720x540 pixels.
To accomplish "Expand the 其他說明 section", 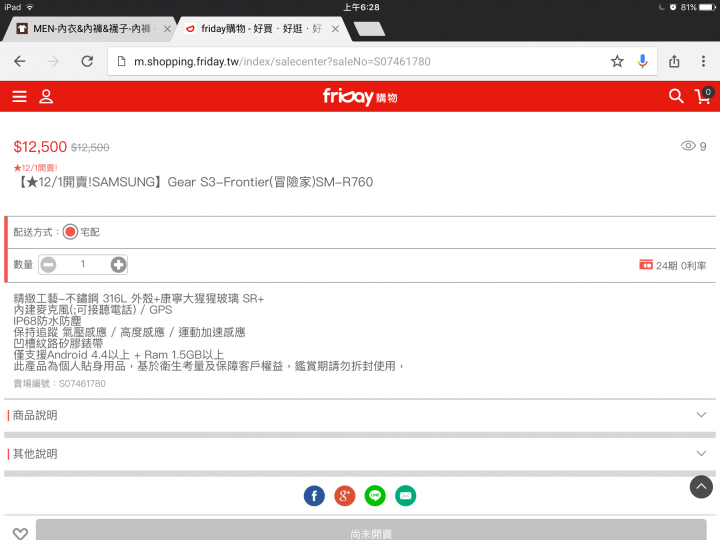I will [x=360, y=454].
